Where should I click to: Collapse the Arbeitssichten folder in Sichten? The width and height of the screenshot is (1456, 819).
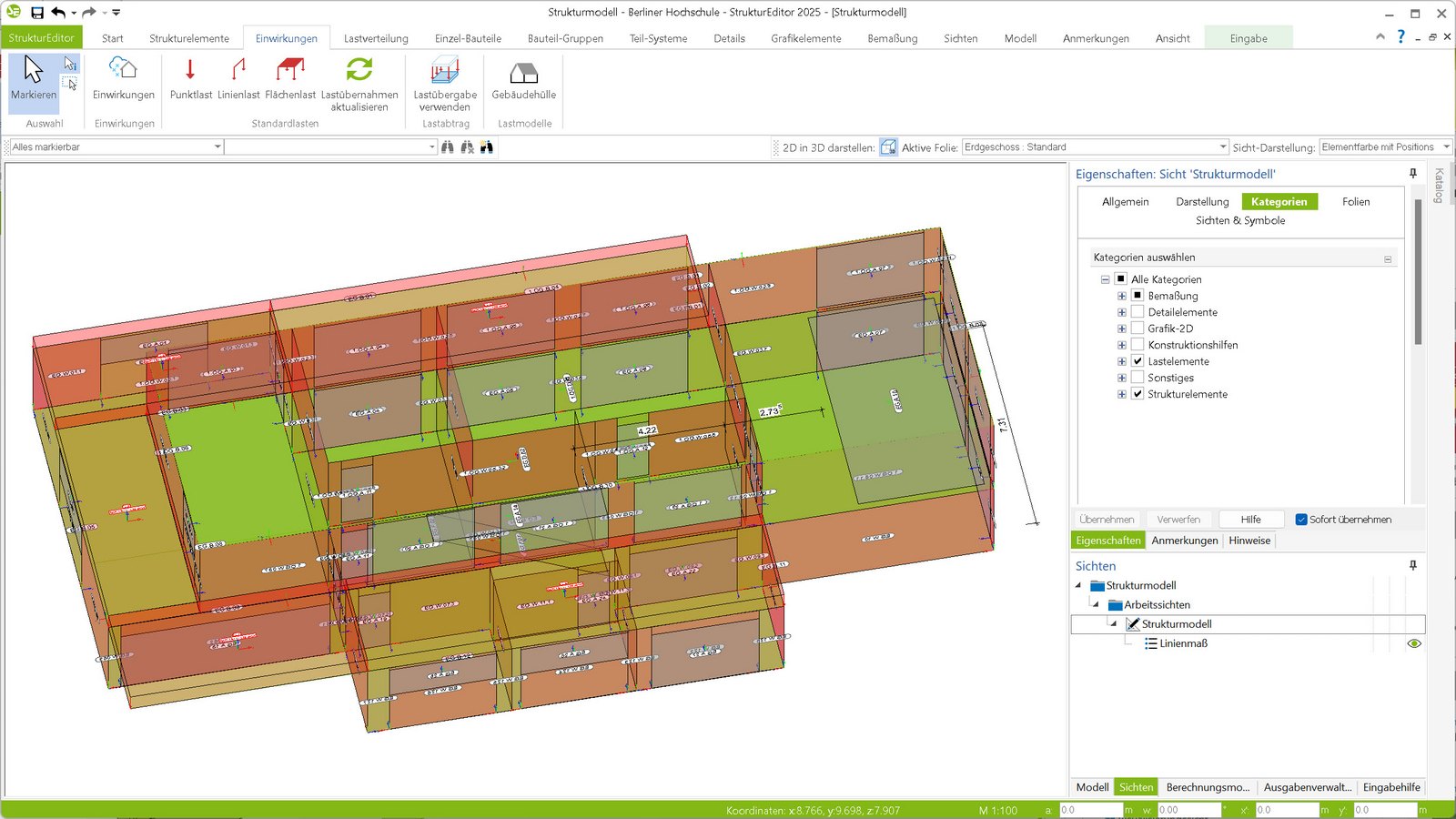click(x=1096, y=604)
